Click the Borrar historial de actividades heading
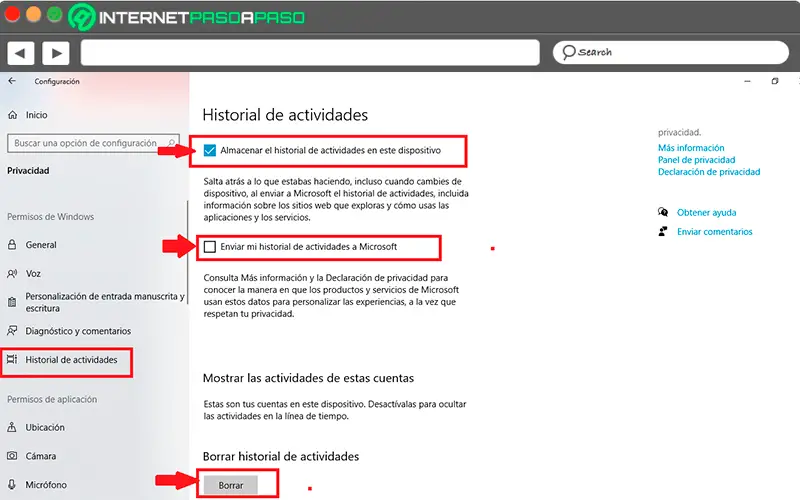The width and height of the screenshot is (800, 500). click(281, 456)
